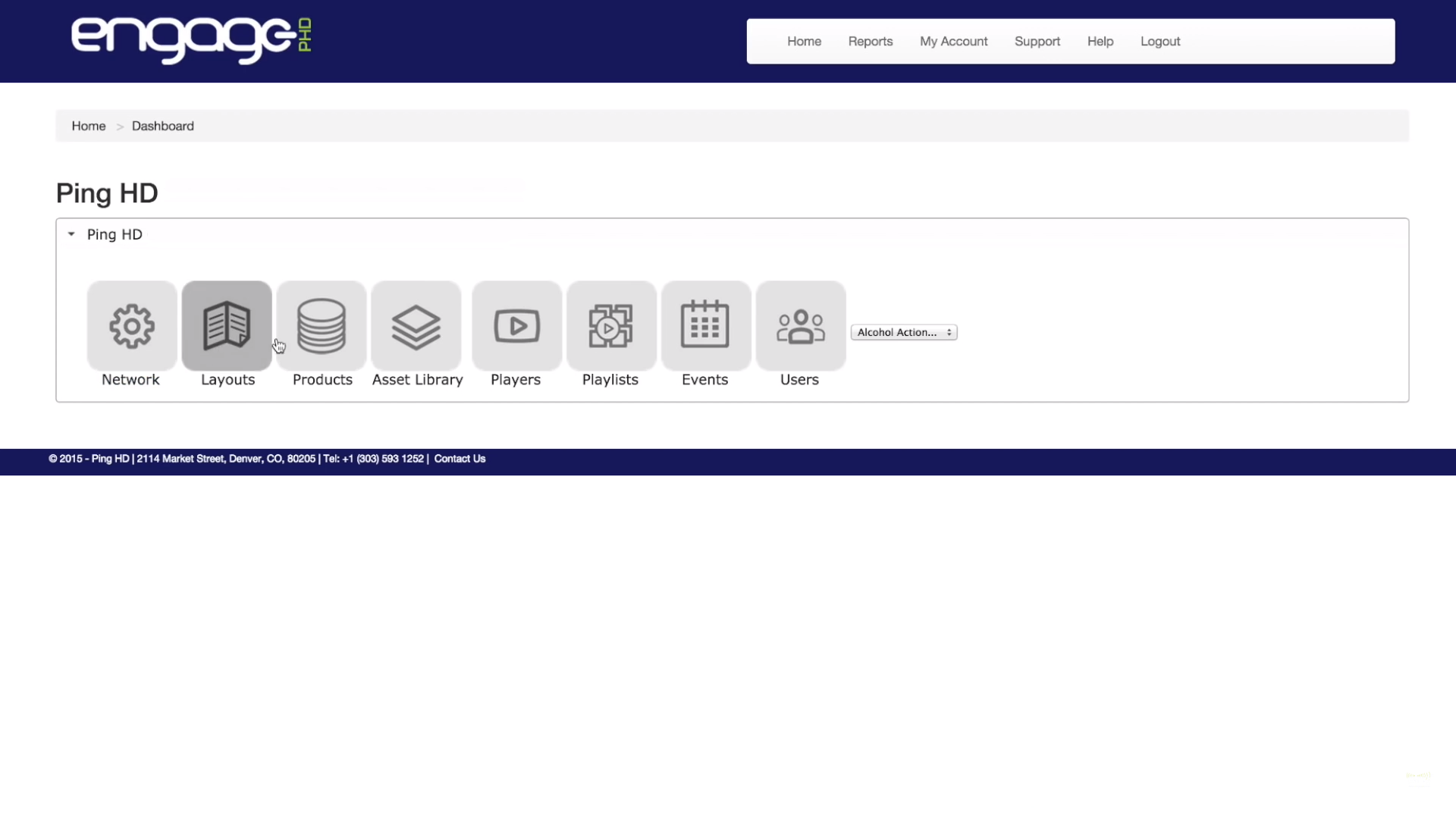The image size is (1456, 819).
Task: Open Contact Us in the footer
Action: coord(460,459)
